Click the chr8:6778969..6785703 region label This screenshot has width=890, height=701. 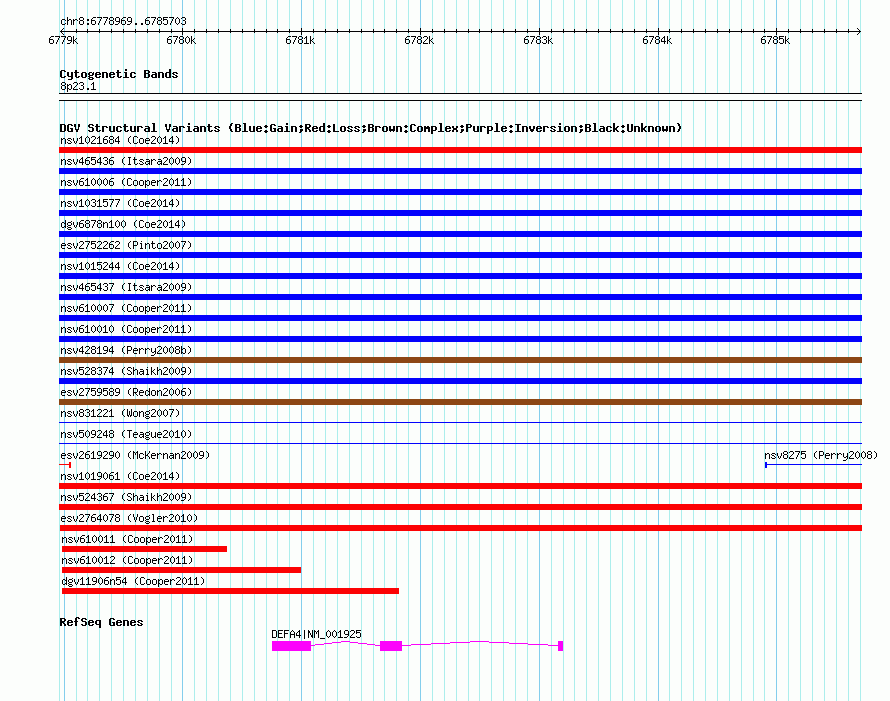click(123, 21)
